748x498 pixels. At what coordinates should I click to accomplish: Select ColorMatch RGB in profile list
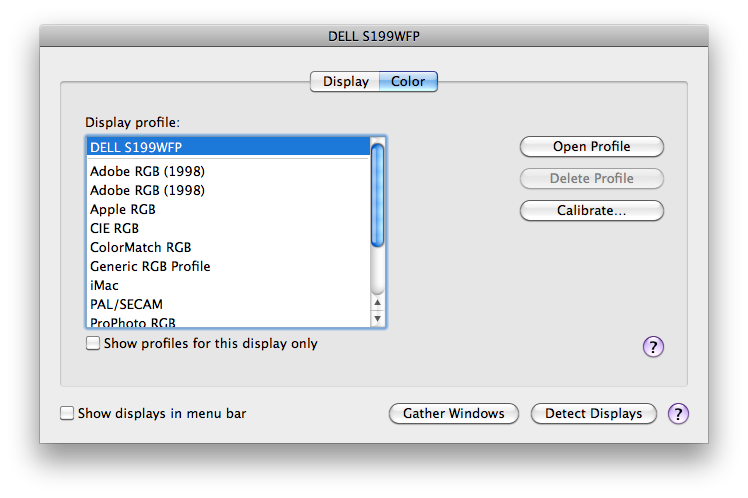point(229,248)
